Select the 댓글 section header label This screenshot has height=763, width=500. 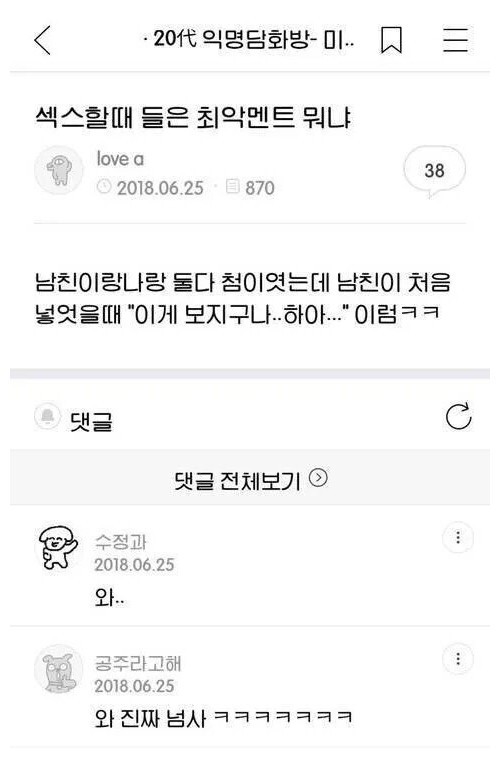(91, 420)
